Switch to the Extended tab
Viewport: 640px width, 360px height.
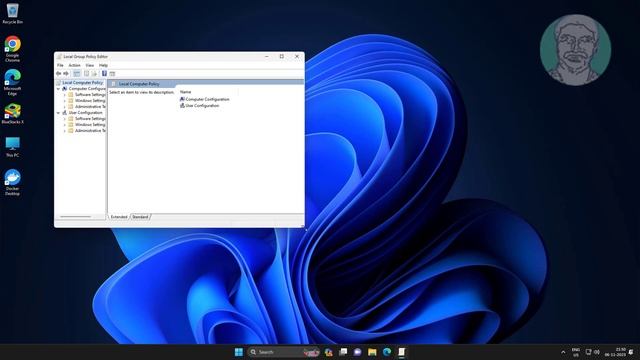(x=119, y=217)
